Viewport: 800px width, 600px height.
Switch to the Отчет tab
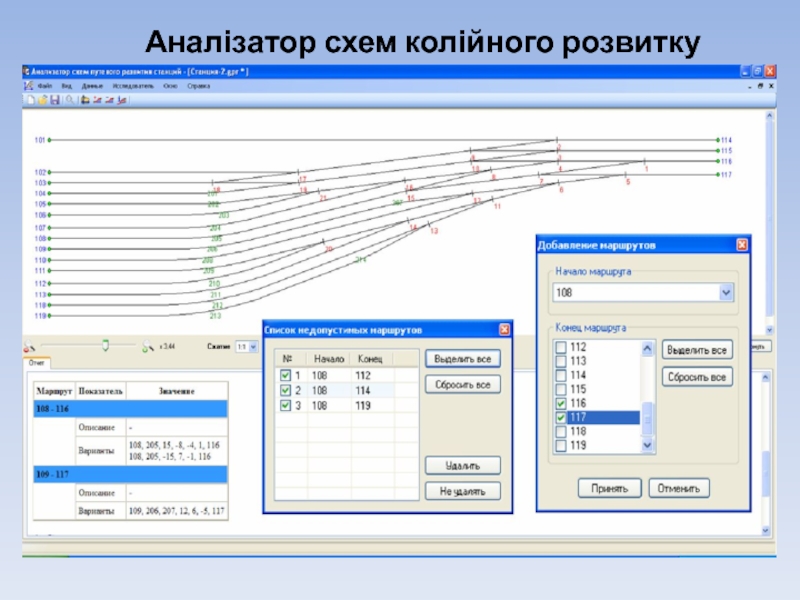(x=37, y=363)
